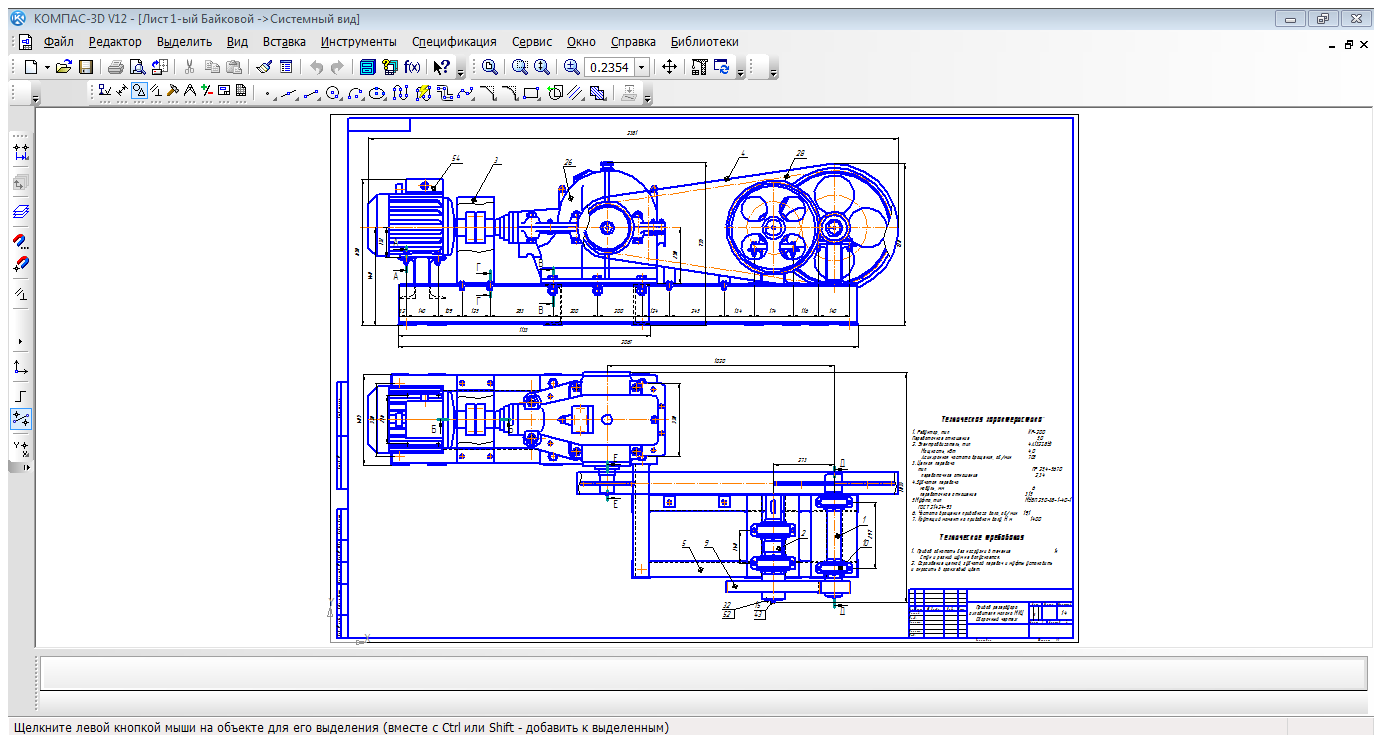Open the properties list icon next to brush
The width and height of the screenshot is (1382, 744).
[x=286, y=67]
